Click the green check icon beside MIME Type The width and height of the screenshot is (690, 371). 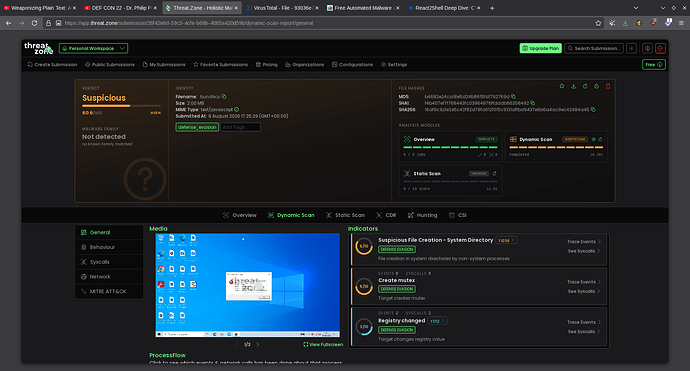pos(237,110)
